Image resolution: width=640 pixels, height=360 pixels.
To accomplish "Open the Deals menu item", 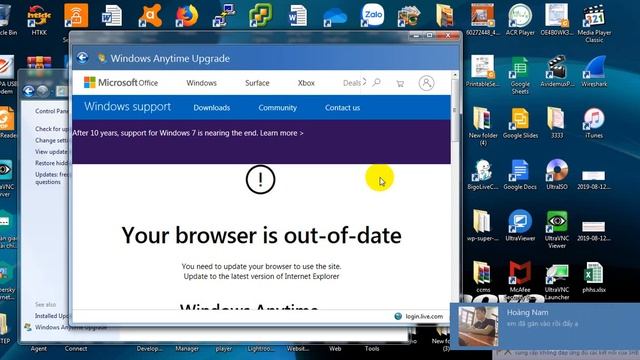I will [352, 83].
